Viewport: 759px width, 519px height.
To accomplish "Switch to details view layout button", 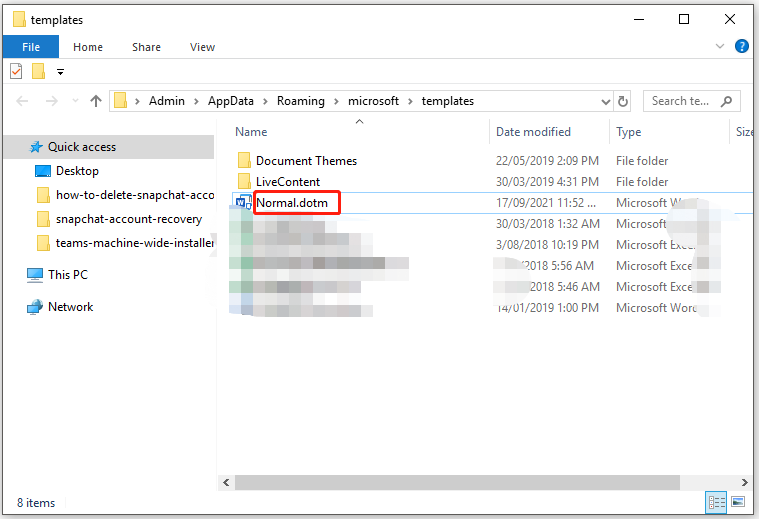I will (717, 502).
